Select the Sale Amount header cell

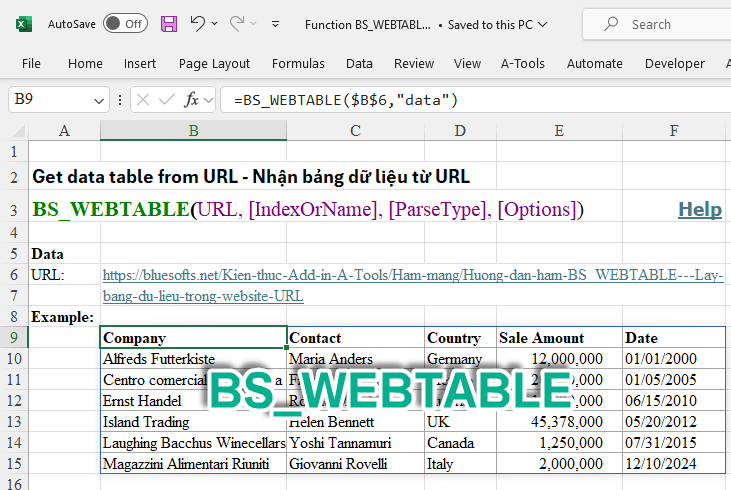pos(559,337)
